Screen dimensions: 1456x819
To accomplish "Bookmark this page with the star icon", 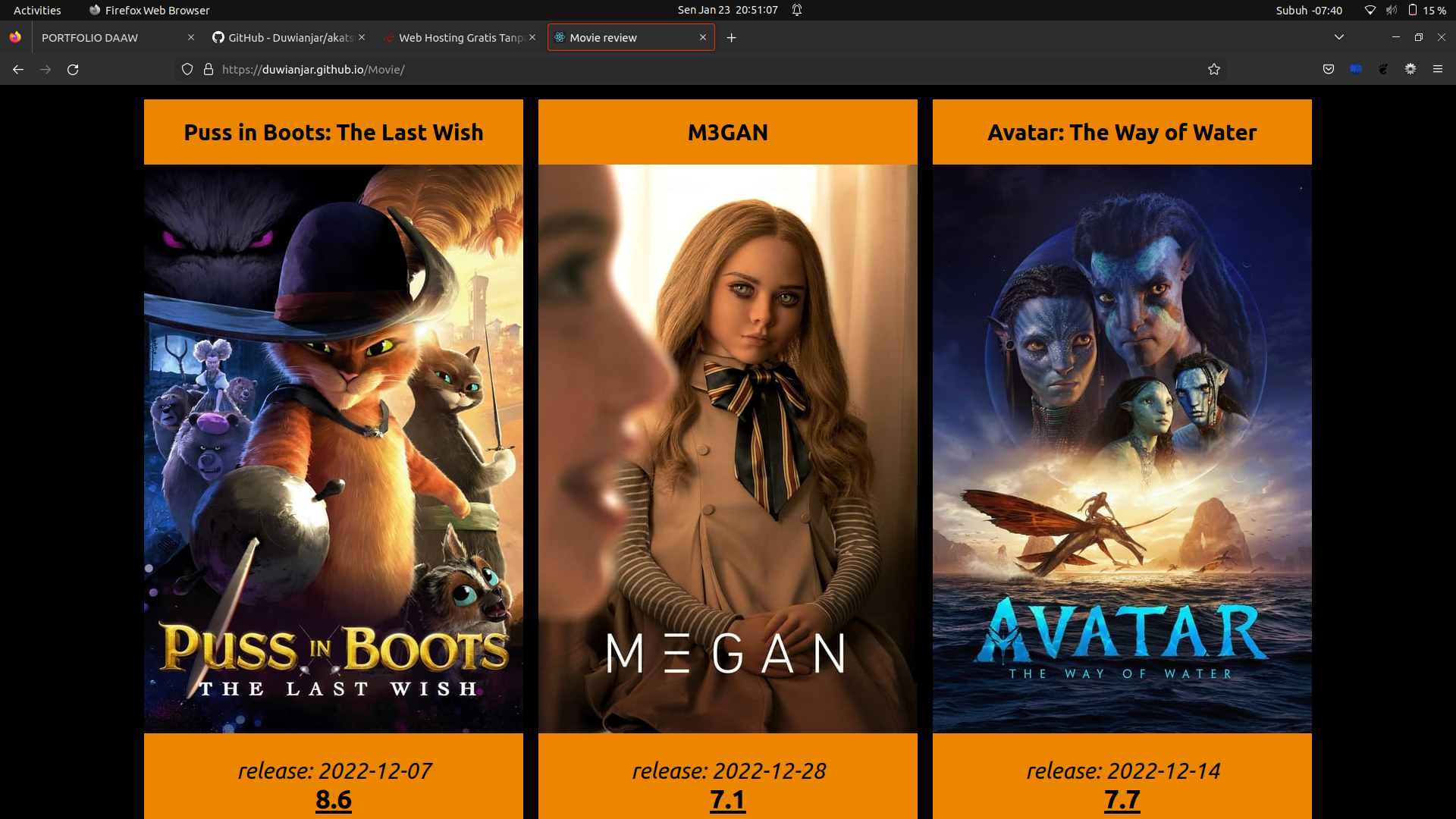I will 1213,69.
